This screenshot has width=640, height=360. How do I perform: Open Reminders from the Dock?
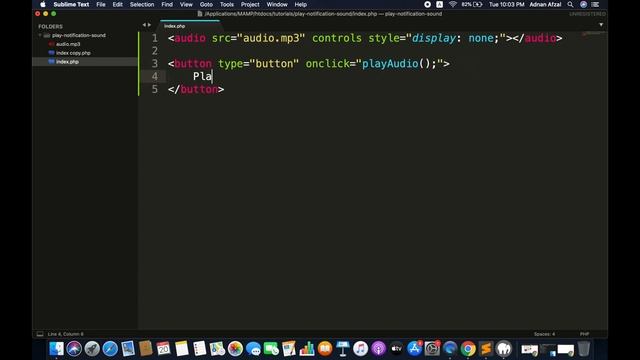point(200,349)
